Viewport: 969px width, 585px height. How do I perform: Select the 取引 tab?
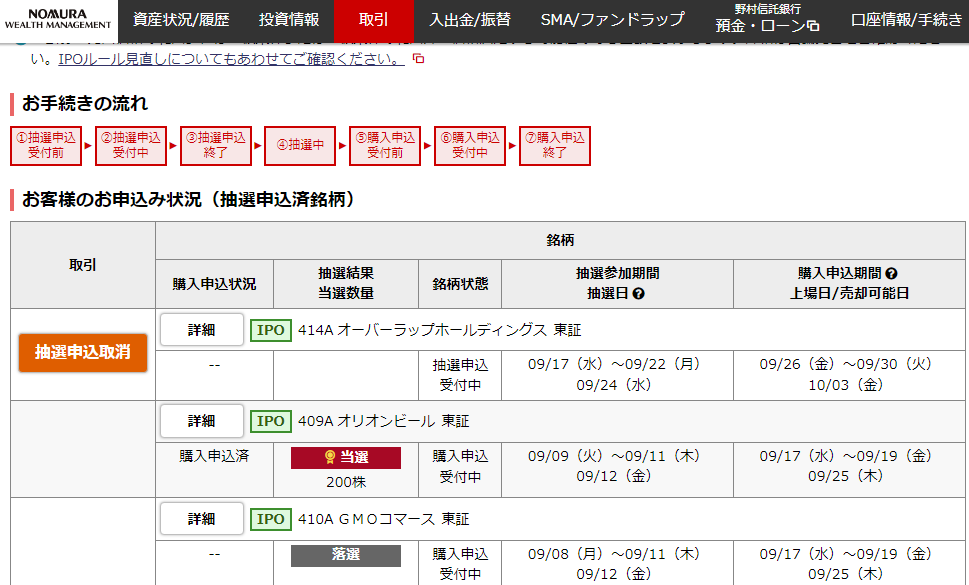[373, 20]
